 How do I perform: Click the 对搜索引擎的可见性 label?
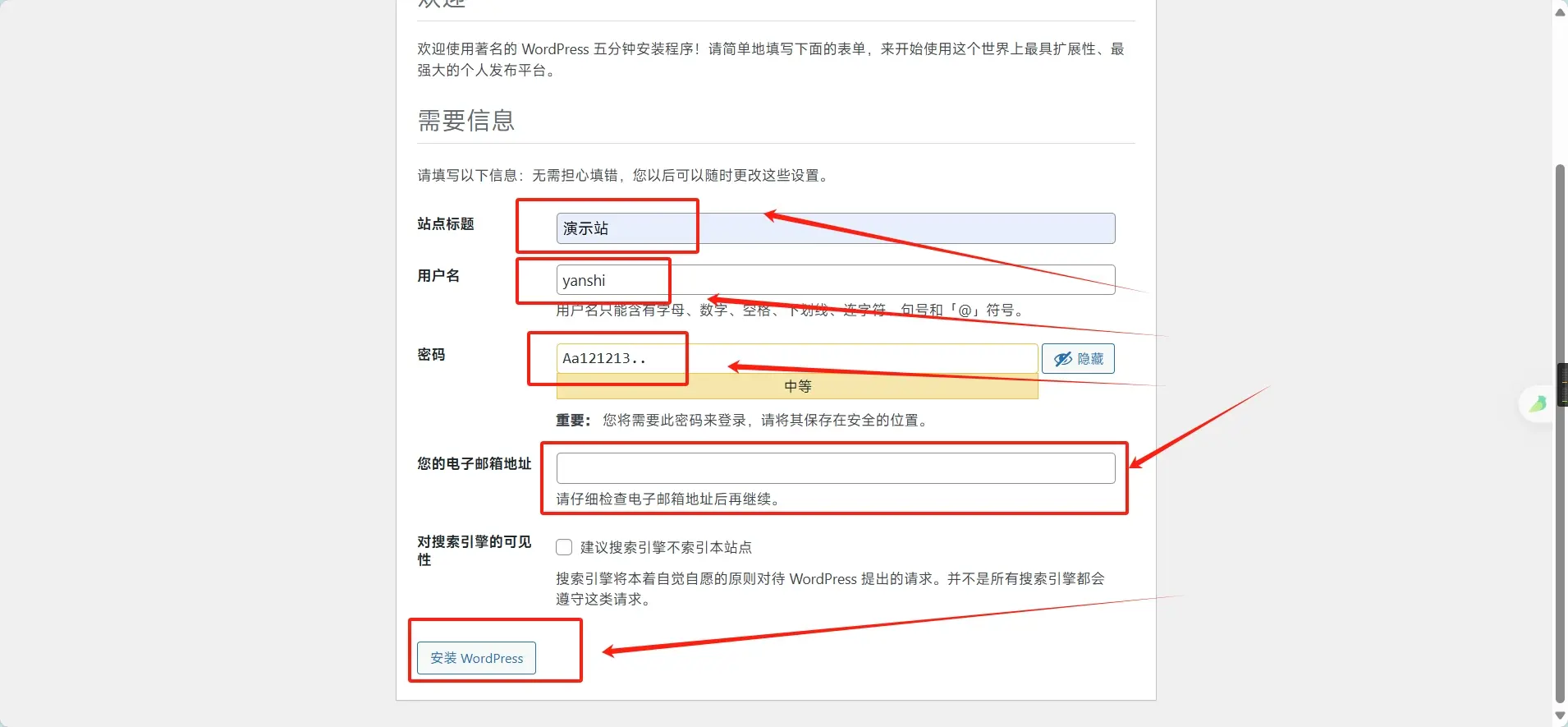point(475,550)
